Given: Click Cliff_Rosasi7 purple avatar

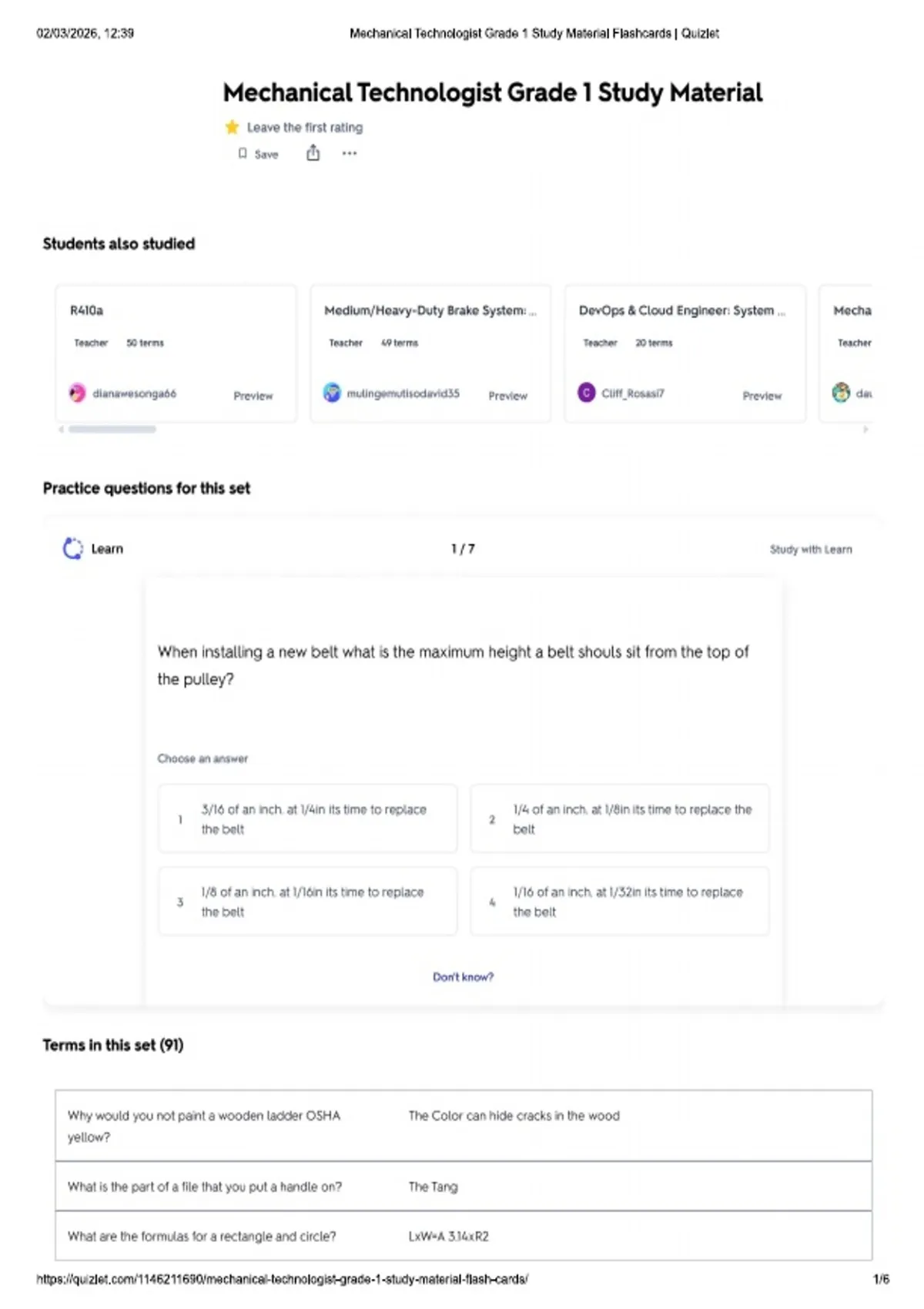Looking at the screenshot, I should [587, 393].
